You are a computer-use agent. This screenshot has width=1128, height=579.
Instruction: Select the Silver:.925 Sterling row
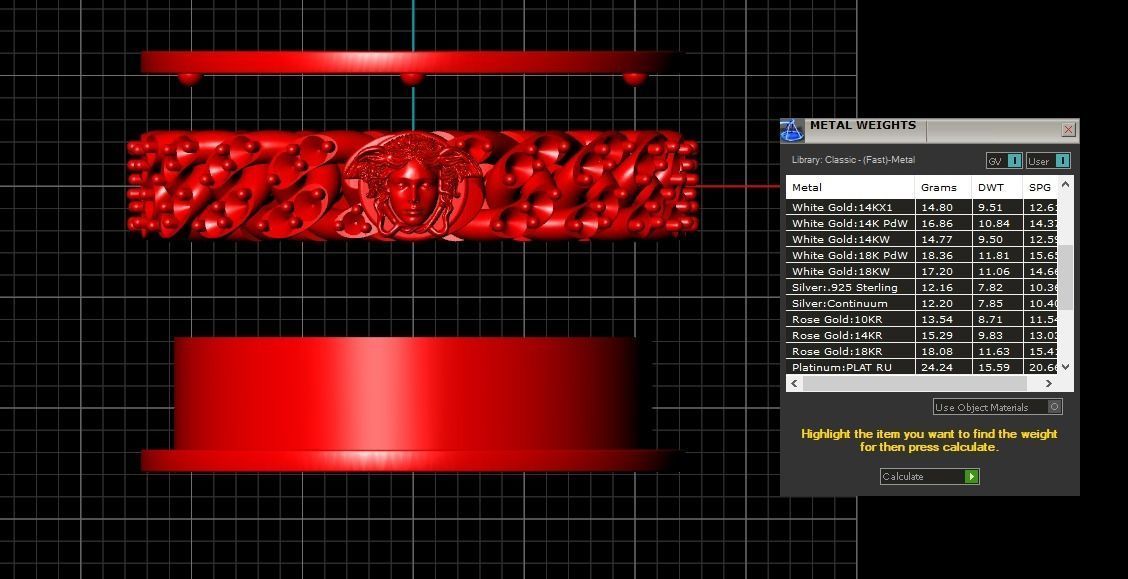point(922,287)
